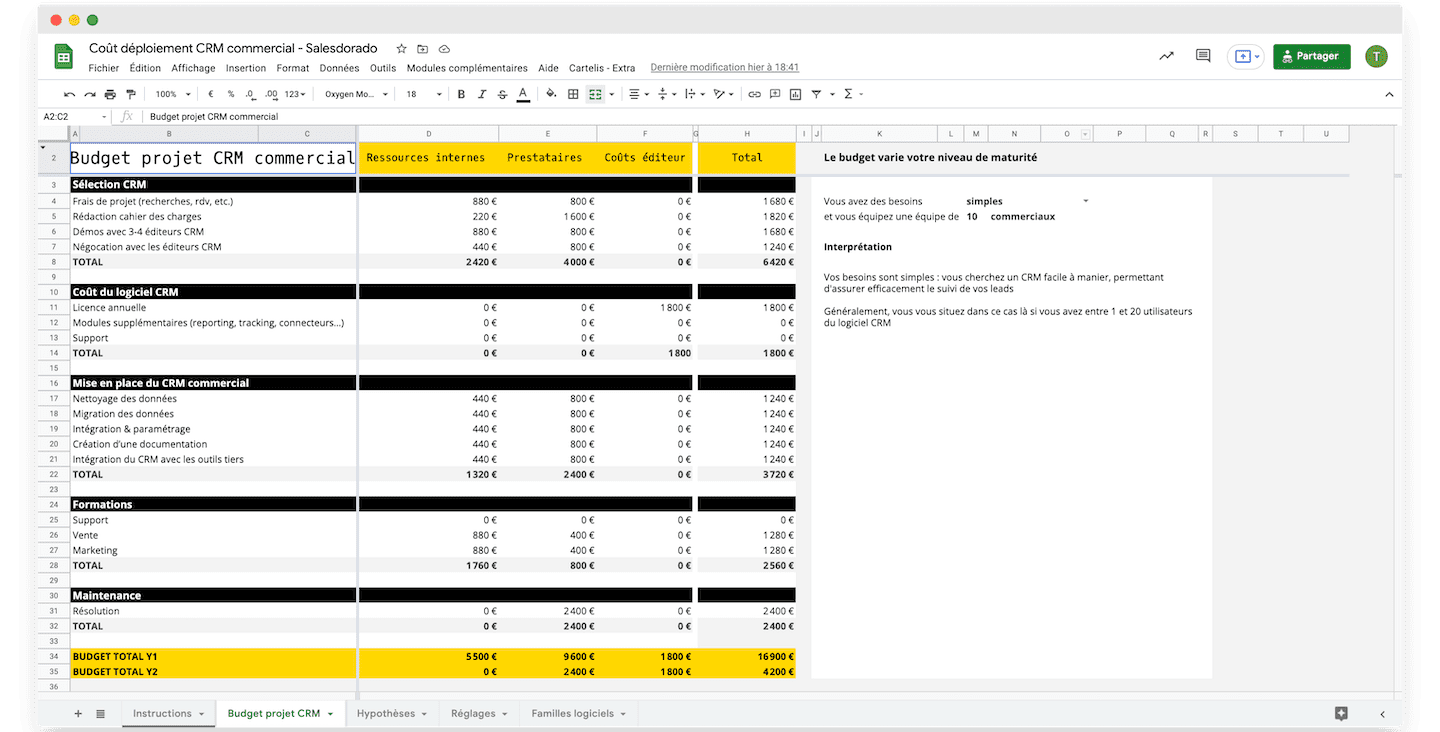Apply percent number format
This screenshot has width=1440, height=732.
tap(231, 94)
